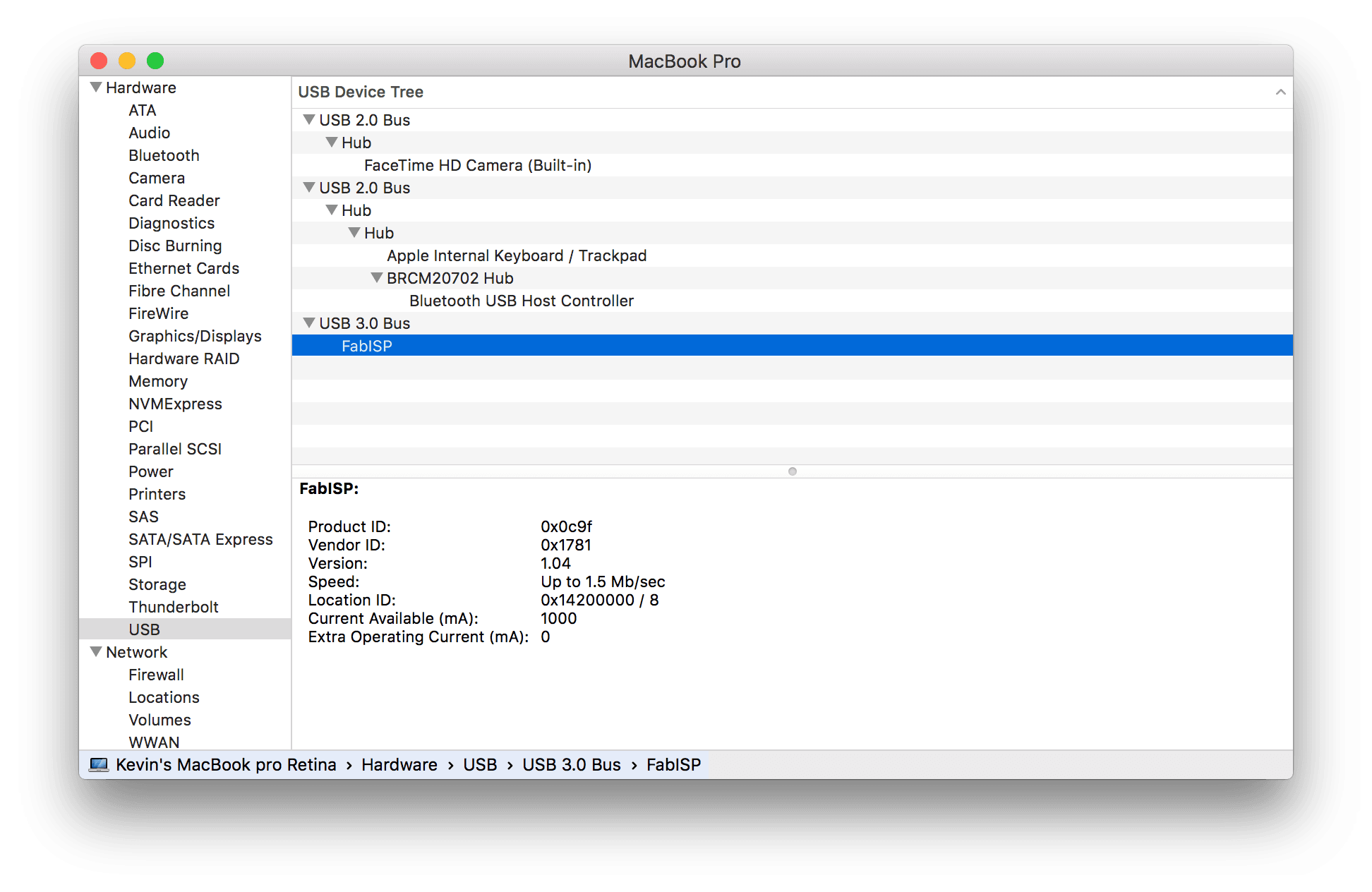Collapse the first USB 2.0 Bus triangle
1372x892 pixels.
pyautogui.click(x=309, y=119)
